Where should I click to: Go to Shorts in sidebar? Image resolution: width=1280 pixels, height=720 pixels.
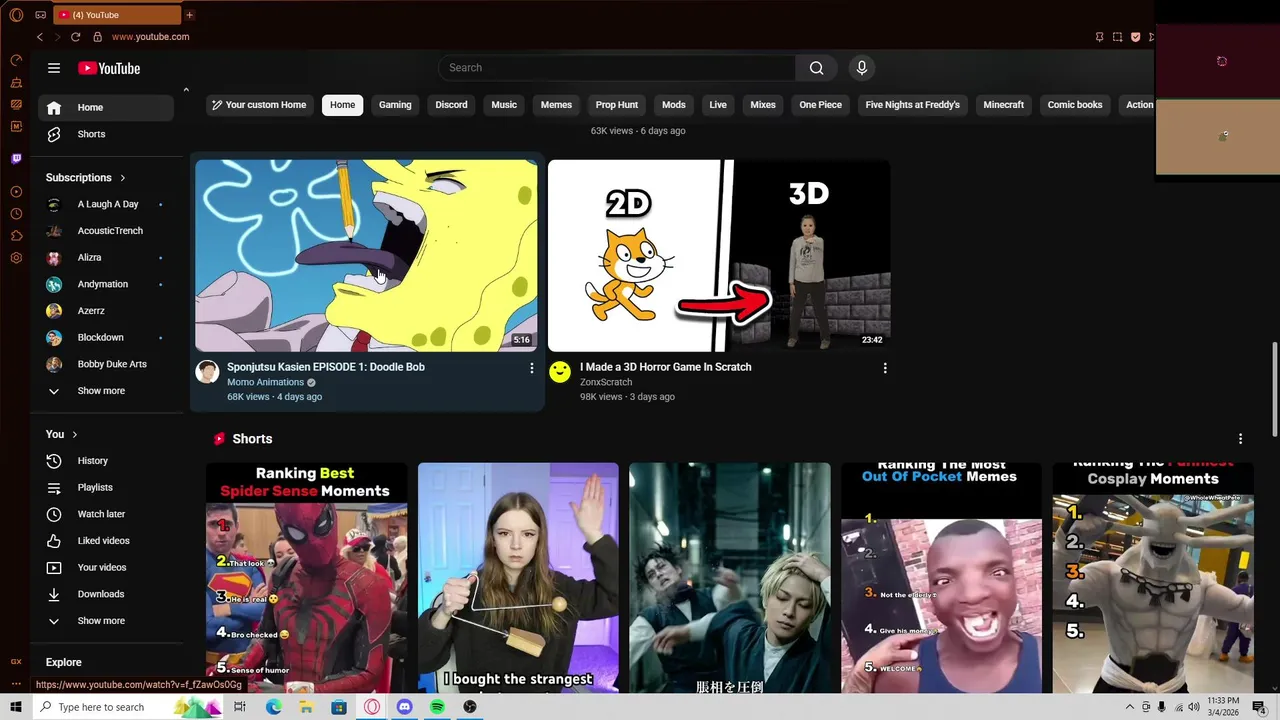point(106,134)
